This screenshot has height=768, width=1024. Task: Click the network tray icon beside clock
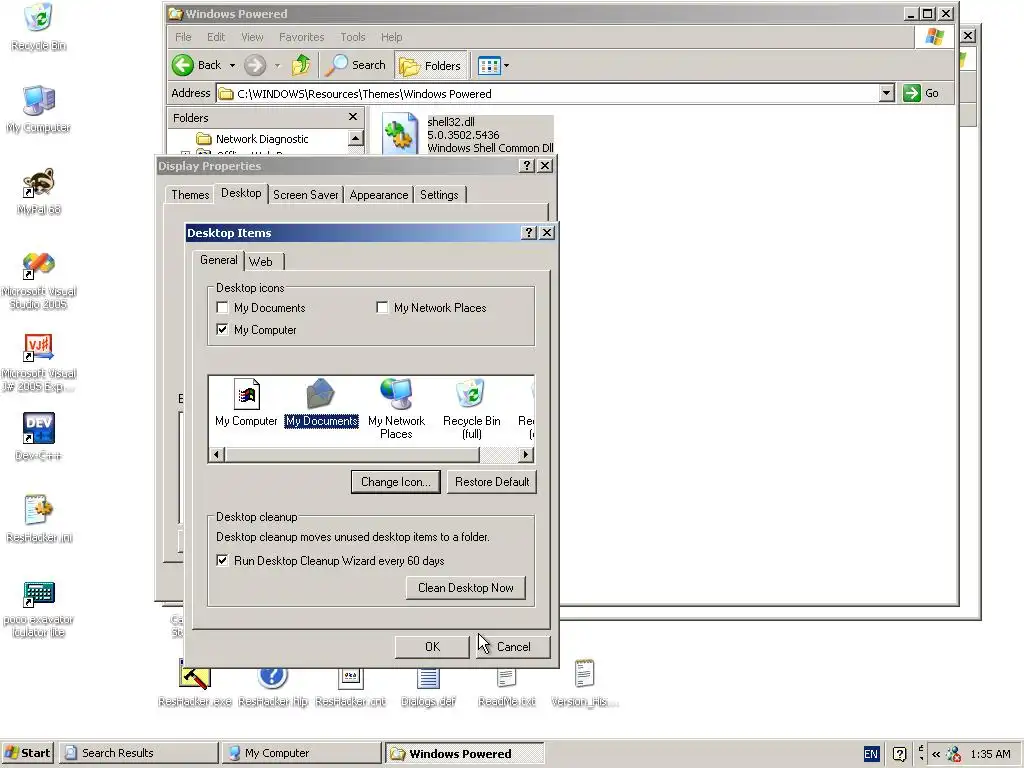(953, 754)
